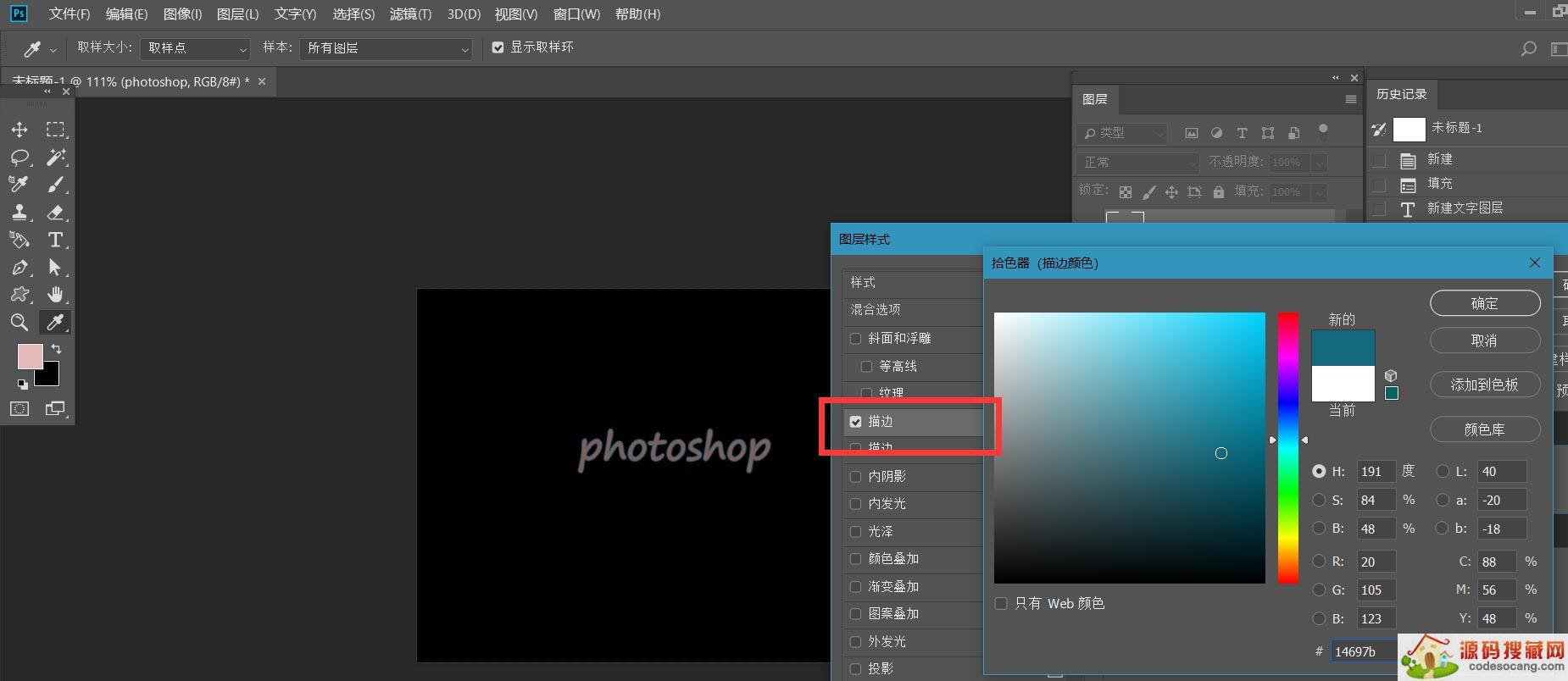Open the 类型 layer filter dropdown
Viewport: 1568px width, 681px height.
point(1122,133)
